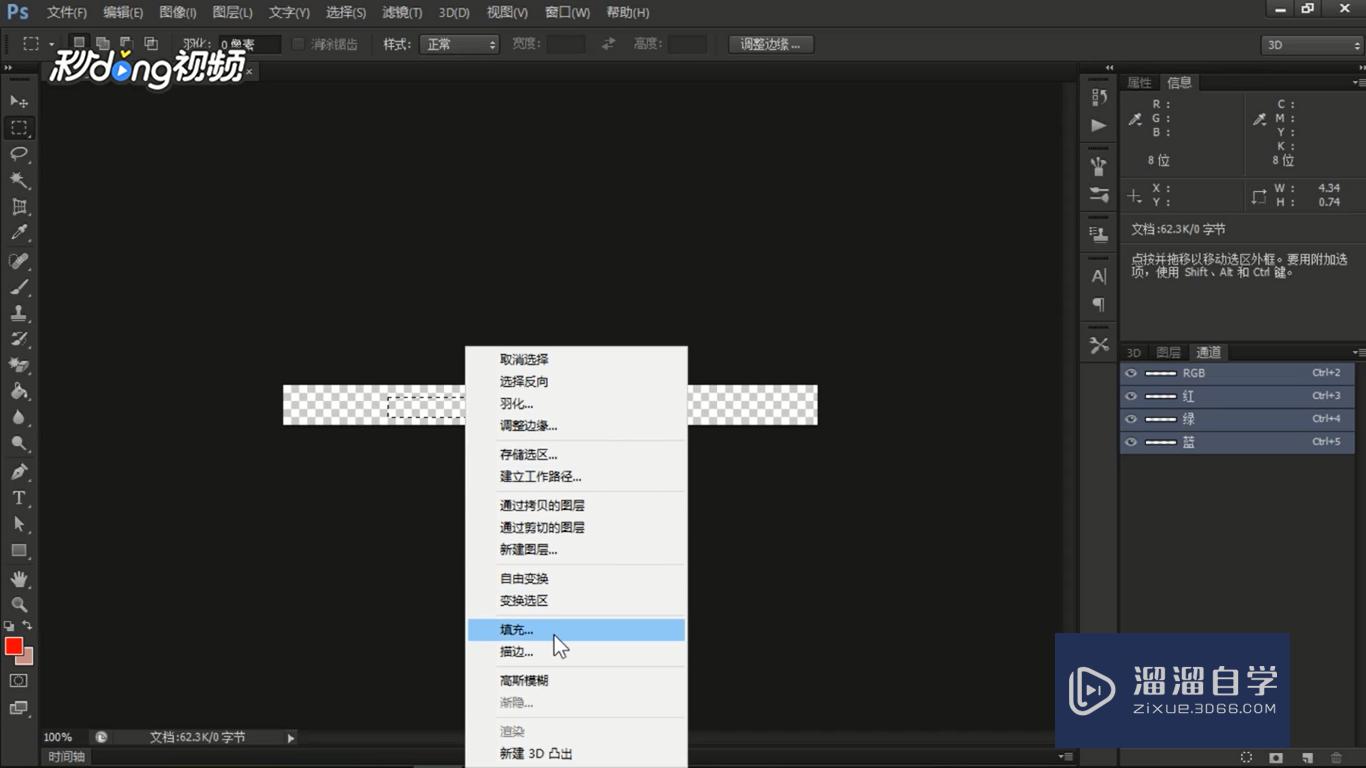Screen dimensions: 1366x768
Task: Swap foreground and background colors
Action: pyautogui.click(x=28, y=626)
